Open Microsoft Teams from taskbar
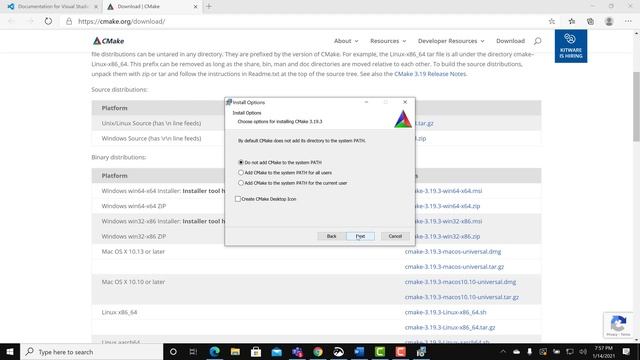The image size is (640, 360). pos(297,351)
